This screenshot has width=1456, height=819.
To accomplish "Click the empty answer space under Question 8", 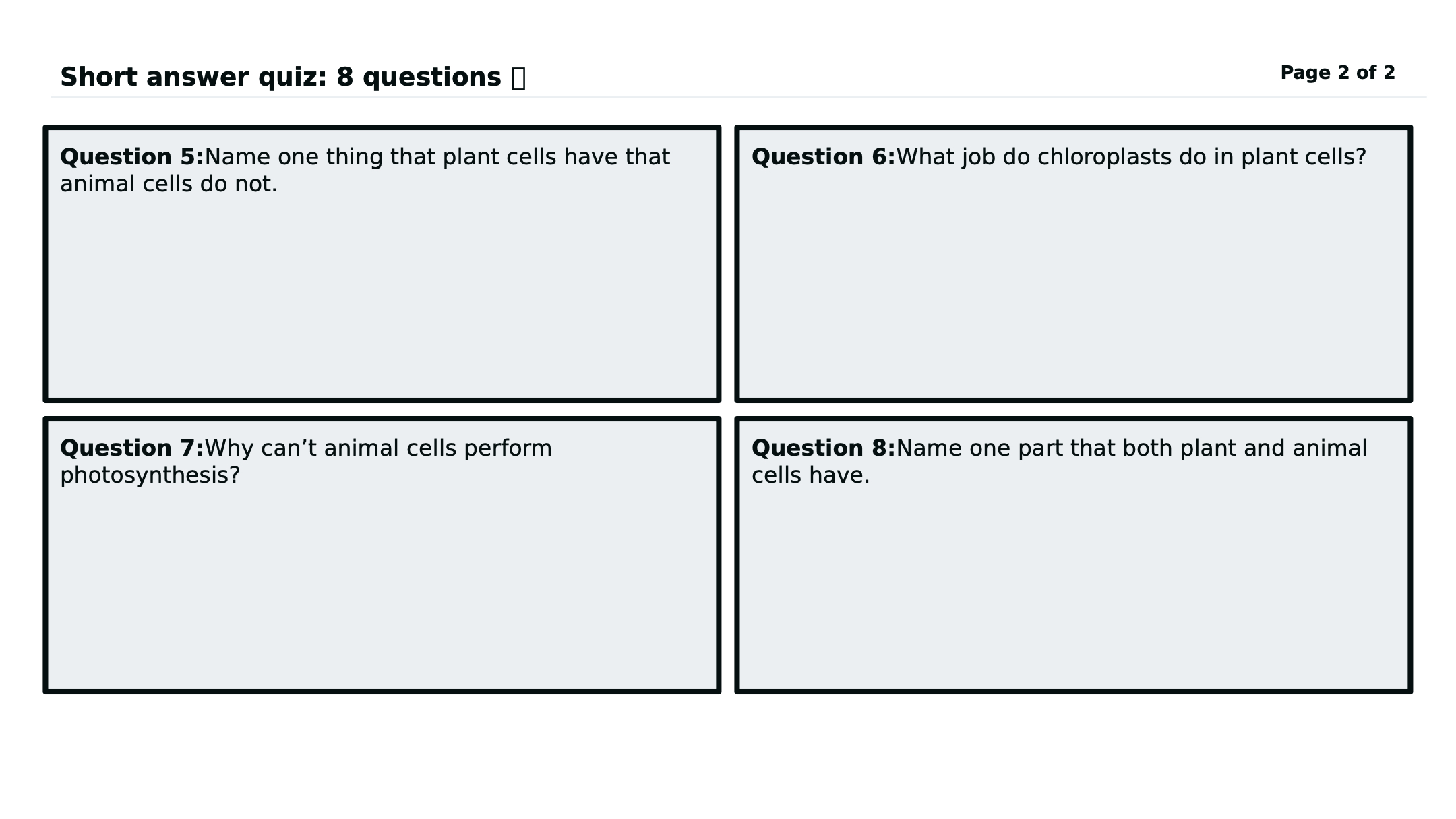I will tap(1073, 586).
